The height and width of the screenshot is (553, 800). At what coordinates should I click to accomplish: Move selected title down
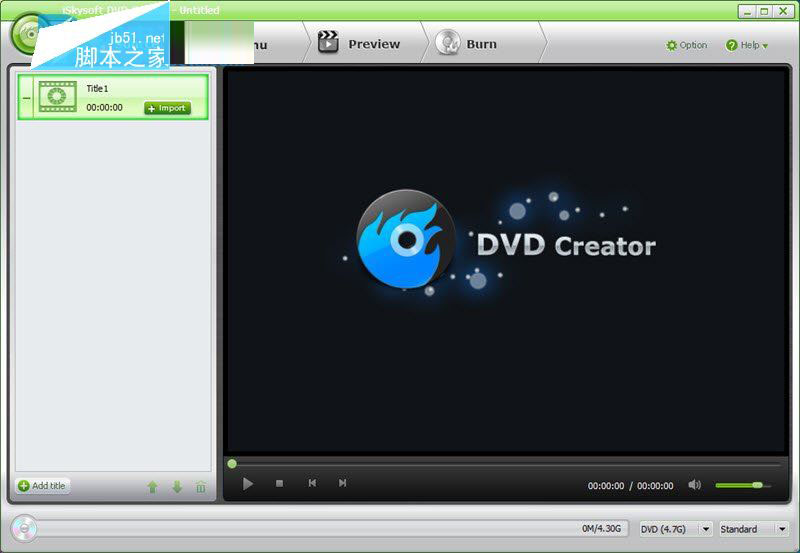point(177,487)
